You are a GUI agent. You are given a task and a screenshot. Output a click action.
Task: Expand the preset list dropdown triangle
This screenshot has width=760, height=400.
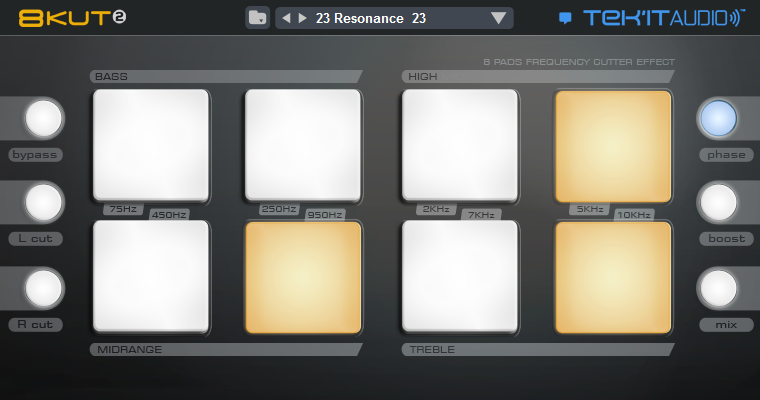[x=498, y=18]
